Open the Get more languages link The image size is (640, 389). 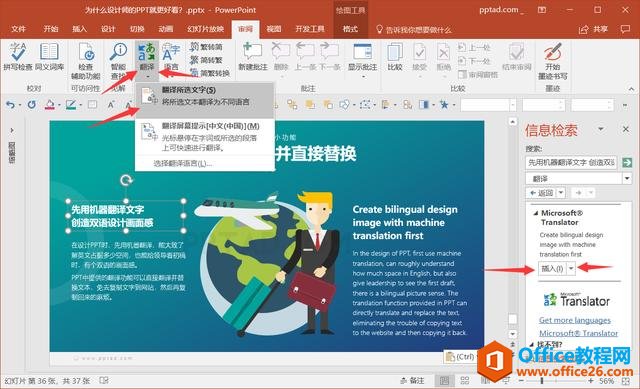(x=575, y=320)
